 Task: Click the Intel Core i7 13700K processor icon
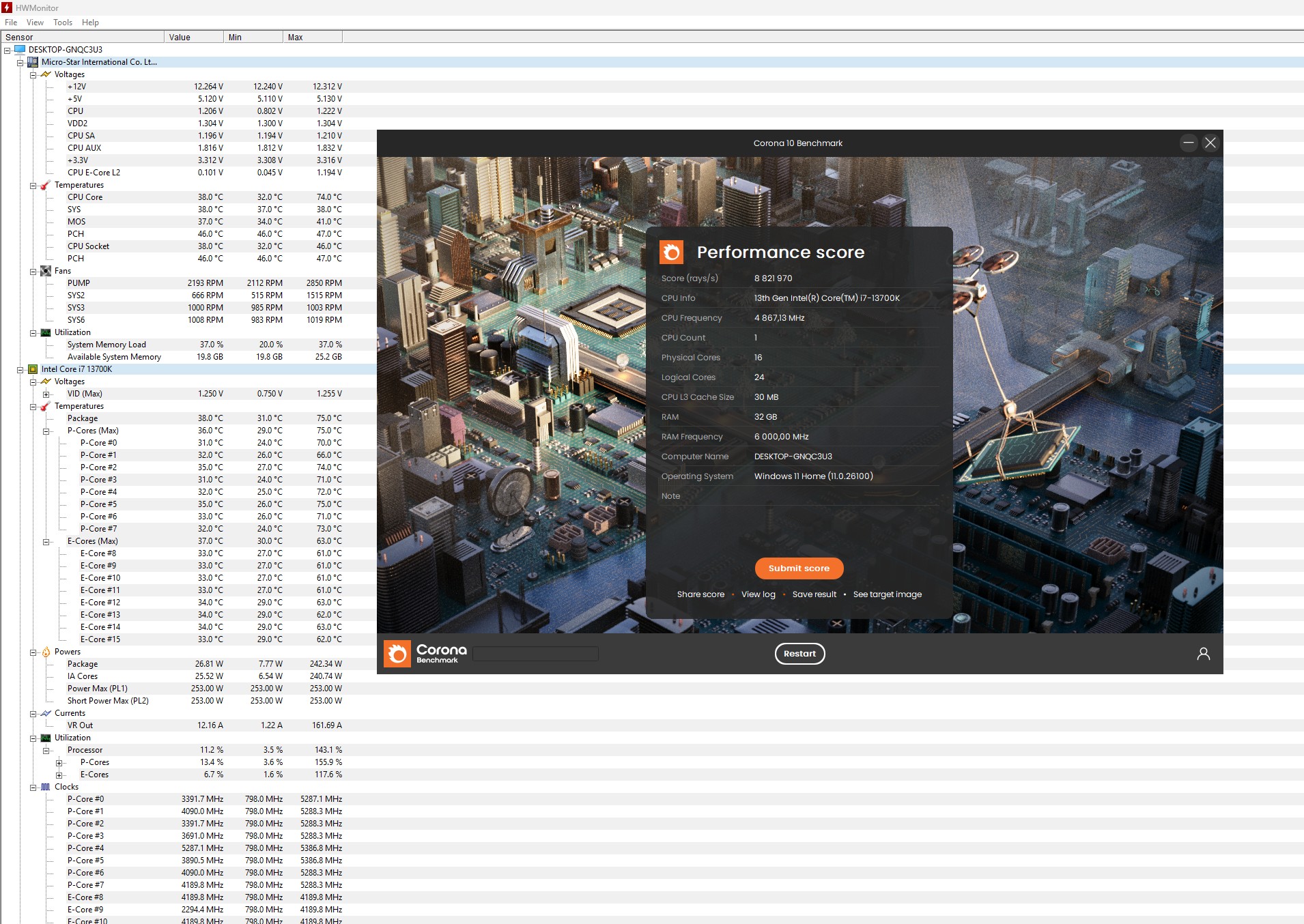coord(33,369)
